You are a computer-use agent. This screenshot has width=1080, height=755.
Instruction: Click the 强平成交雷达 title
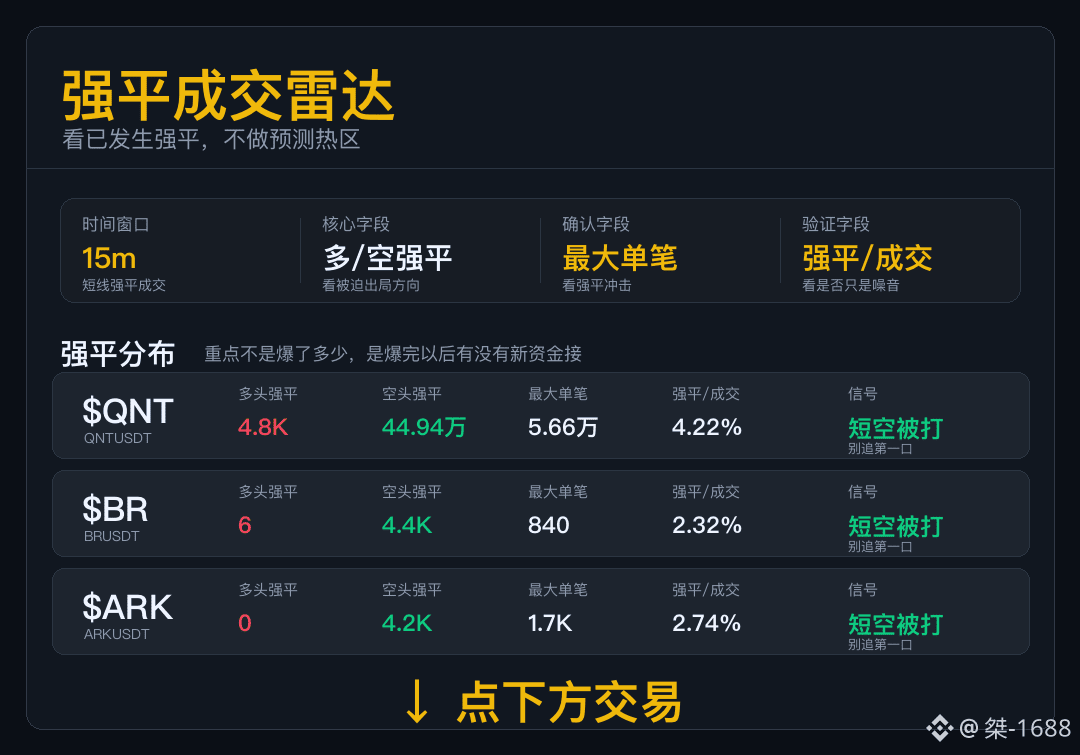tap(229, 96)
